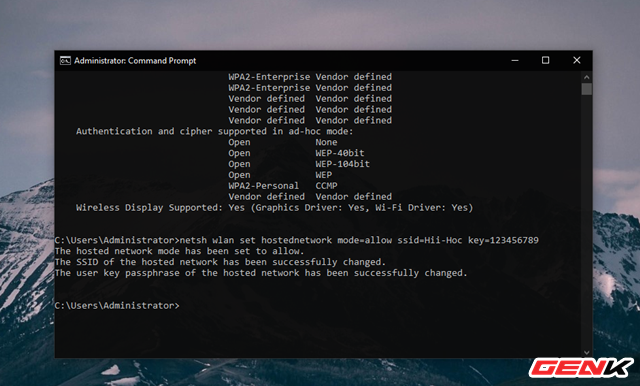This screenshot has width=640, height=386.
Task: Click the 'None' cipher entry
Action: click(x=326, y=142)
